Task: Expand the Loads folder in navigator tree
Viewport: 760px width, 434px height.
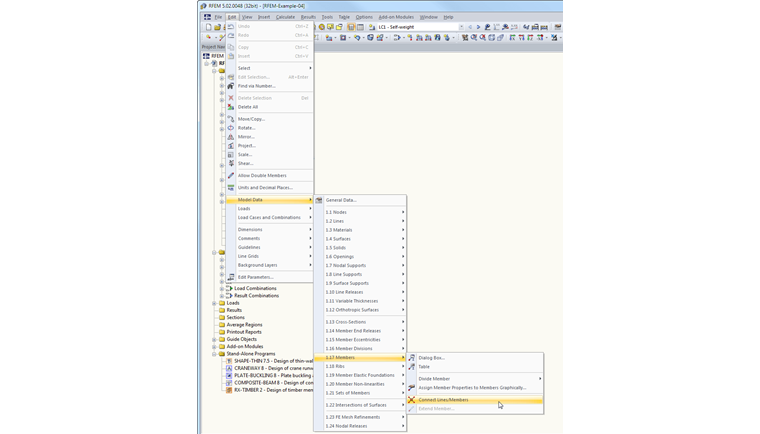Action: 214,303
